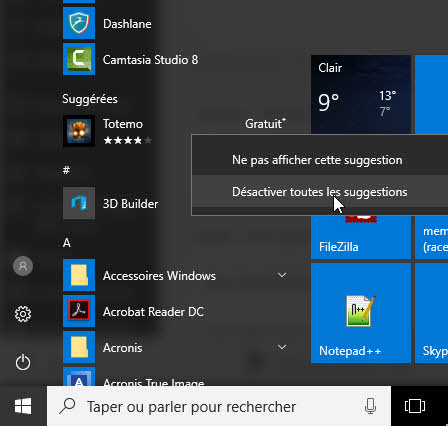Launch Acrobat Reader DC icon
Viewport: 448px width, 426px height.
79,311
